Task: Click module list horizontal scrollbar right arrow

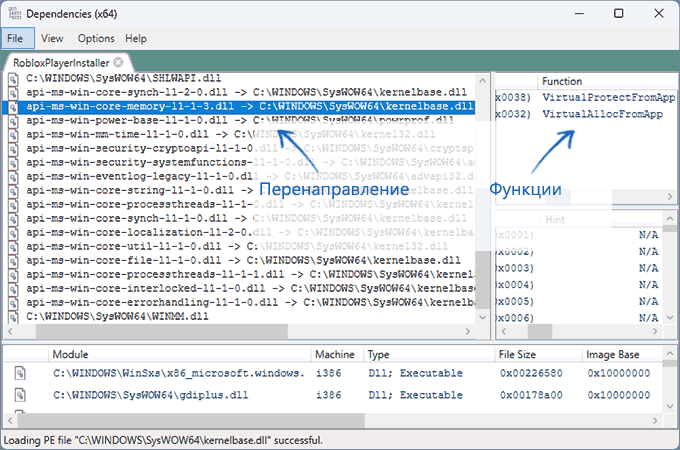Action: pyautogui.click(x=655, y=421)
